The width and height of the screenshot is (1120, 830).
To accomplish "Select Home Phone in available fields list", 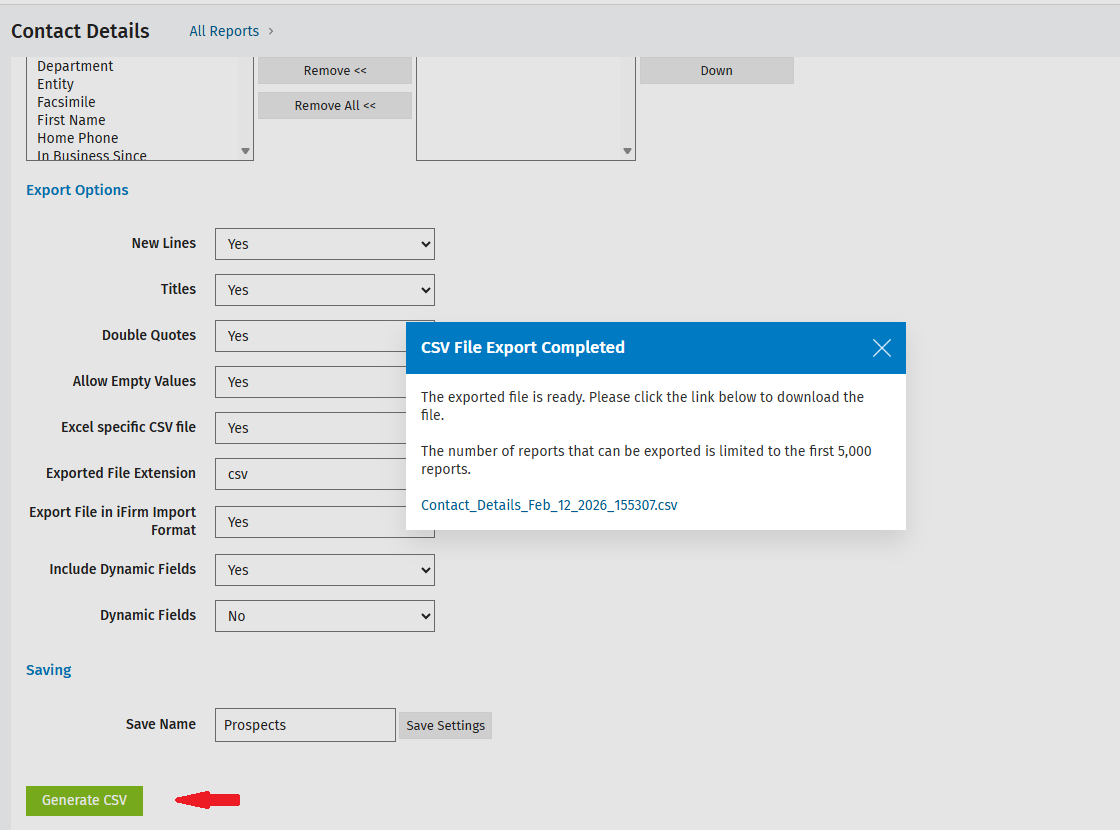I will [78, 138].
